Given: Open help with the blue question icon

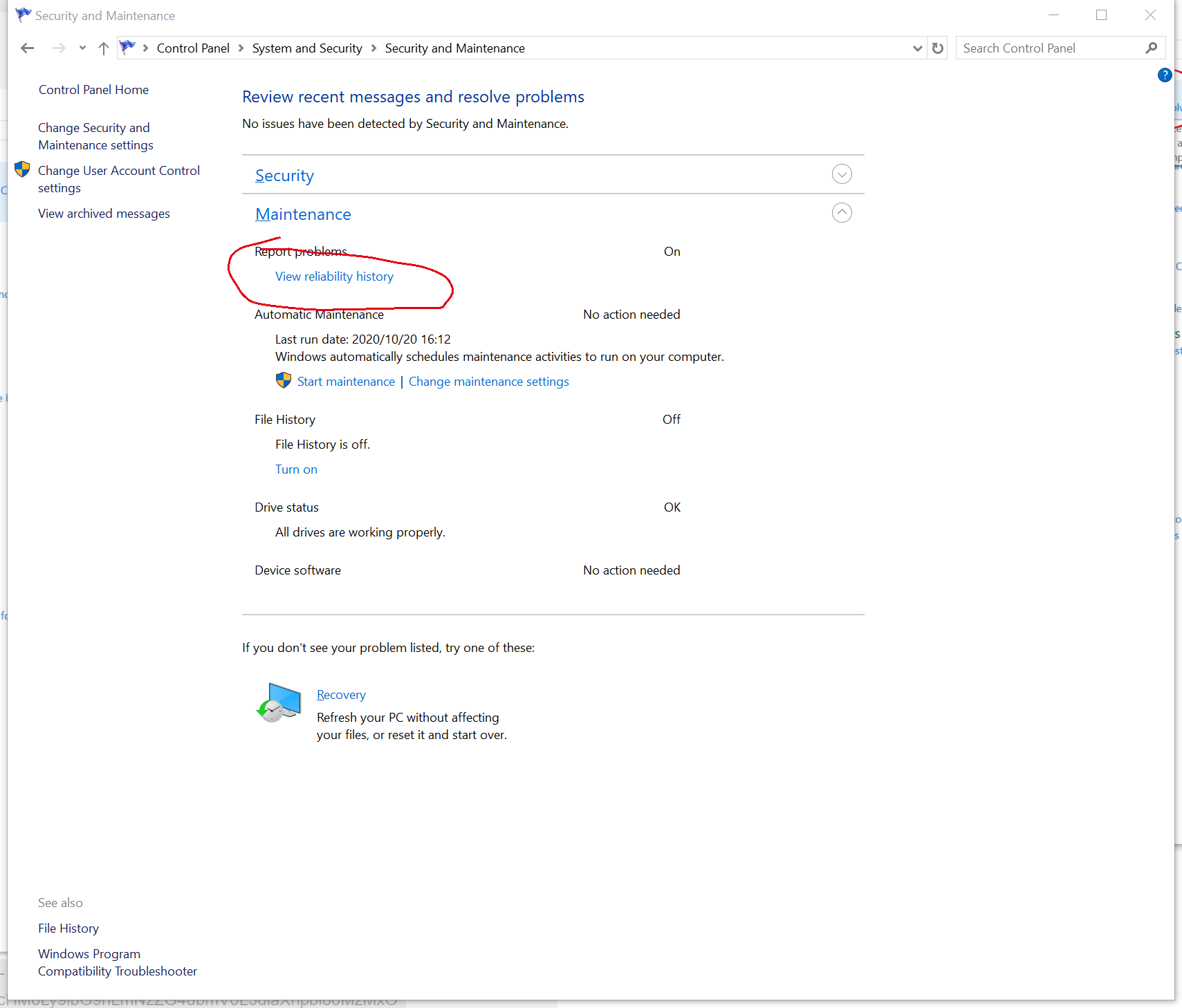Looking at the screenshot, I should [1165, 75].
